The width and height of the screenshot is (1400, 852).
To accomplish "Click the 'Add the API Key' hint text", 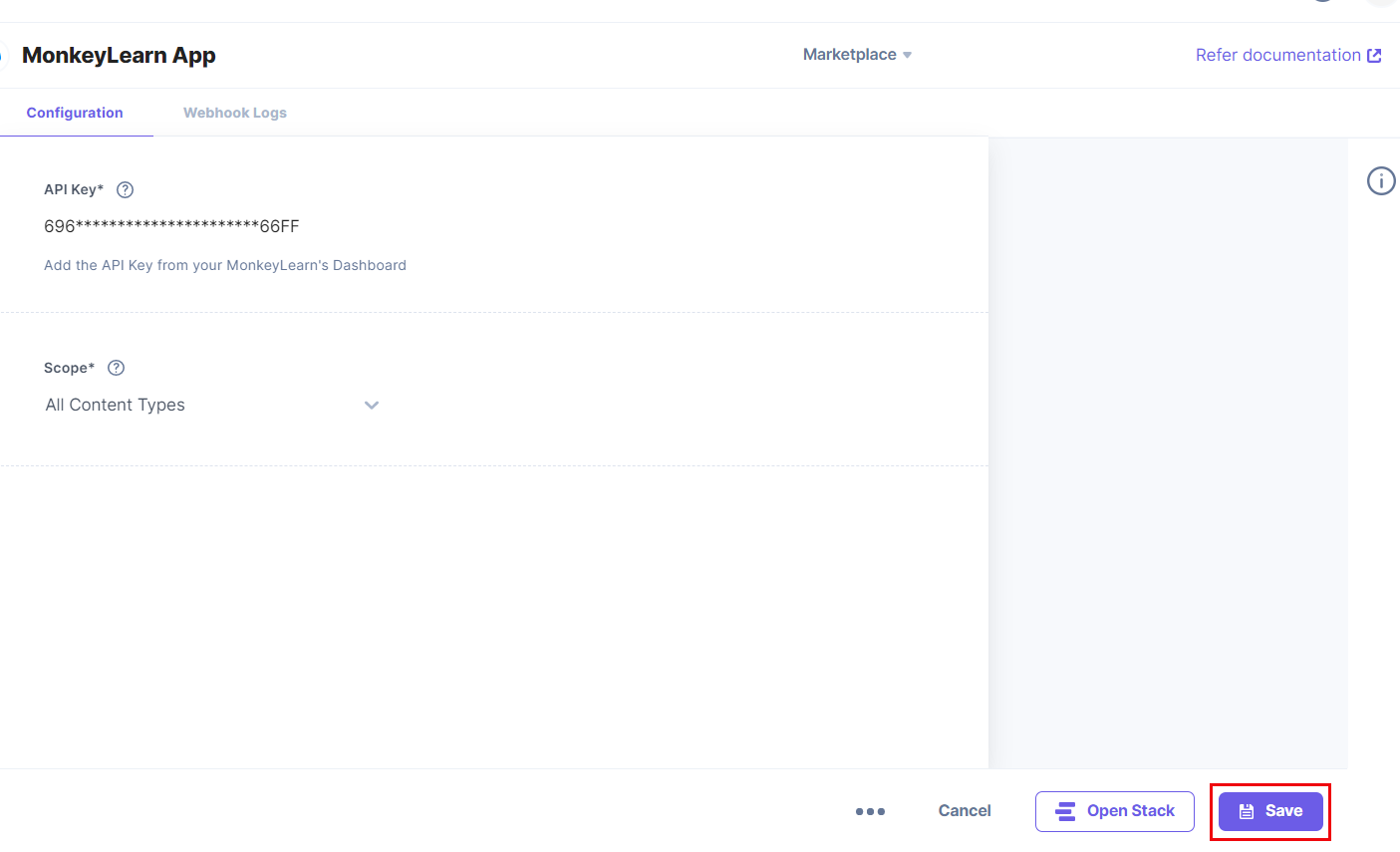I will (x=225, y=265).
